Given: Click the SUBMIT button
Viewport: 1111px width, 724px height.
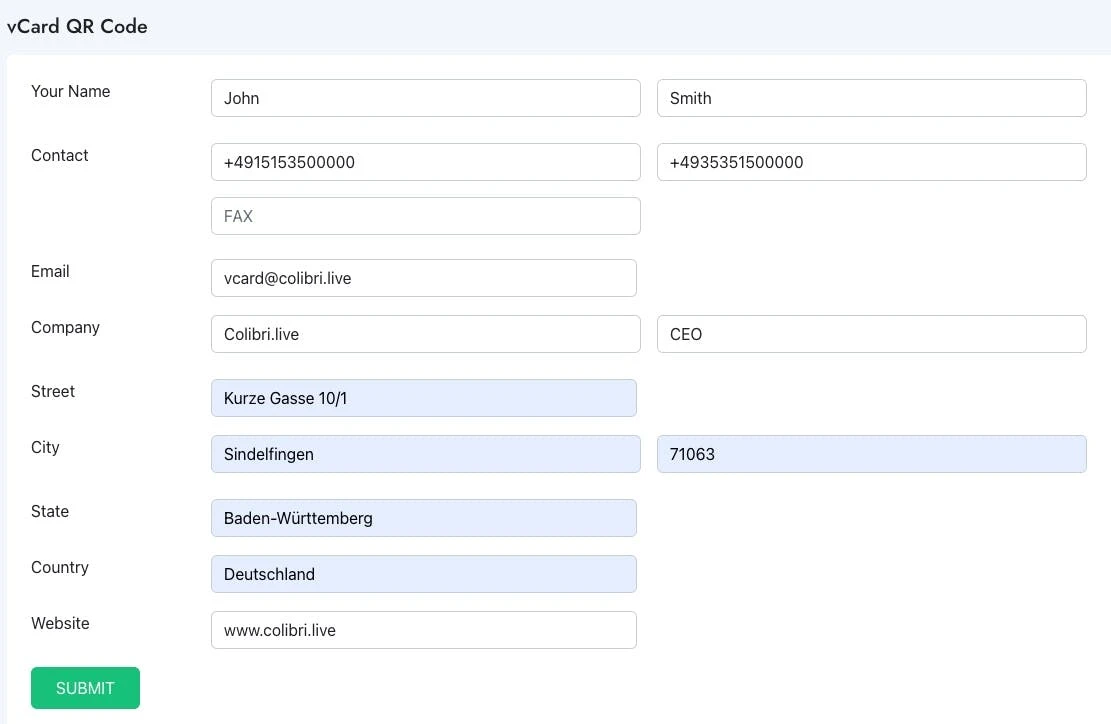Looking at the screenshot, I should point(85,688).
